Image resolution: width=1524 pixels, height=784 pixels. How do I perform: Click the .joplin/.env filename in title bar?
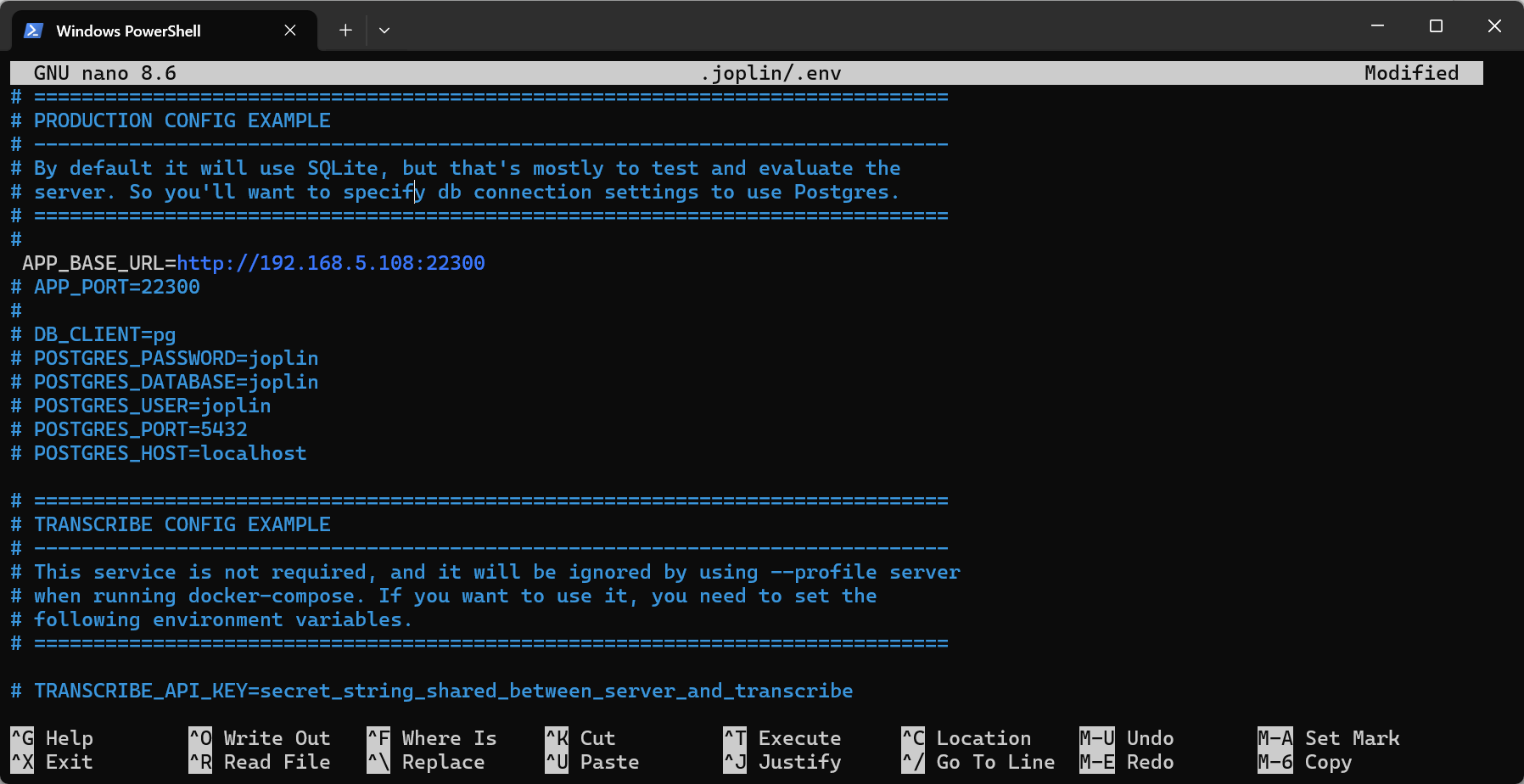click(771, 73)
